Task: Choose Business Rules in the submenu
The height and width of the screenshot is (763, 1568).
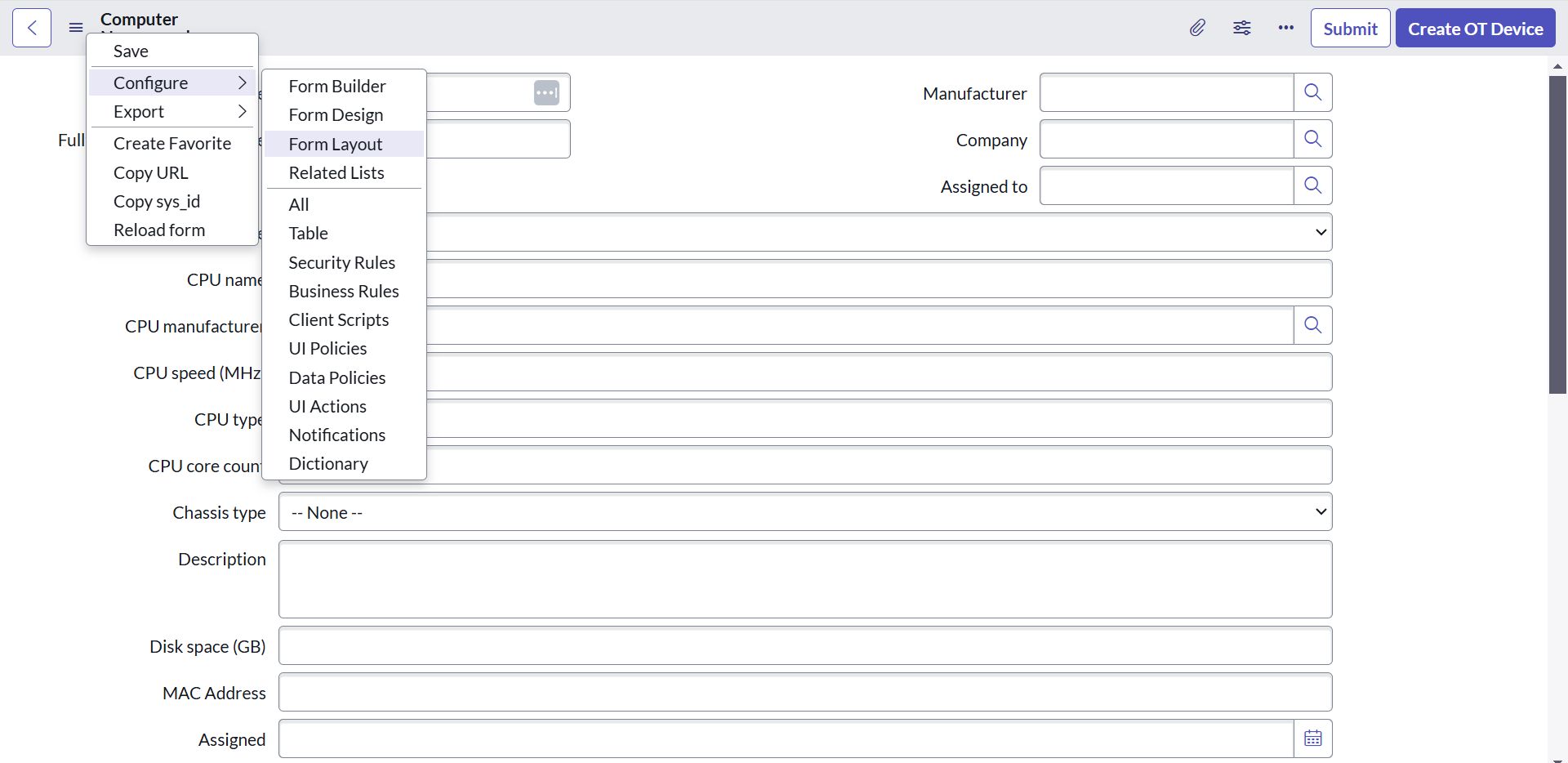Action: pos(344,292)
